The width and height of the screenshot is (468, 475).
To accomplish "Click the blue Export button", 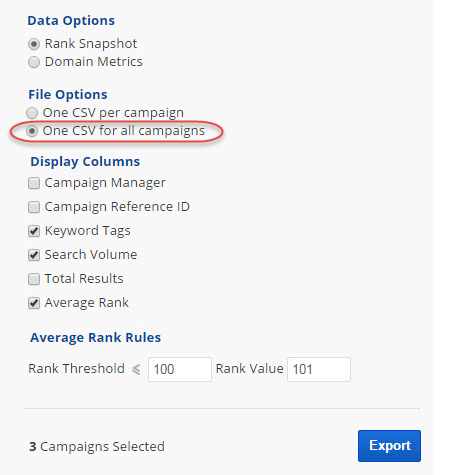I will pos(389,446).
